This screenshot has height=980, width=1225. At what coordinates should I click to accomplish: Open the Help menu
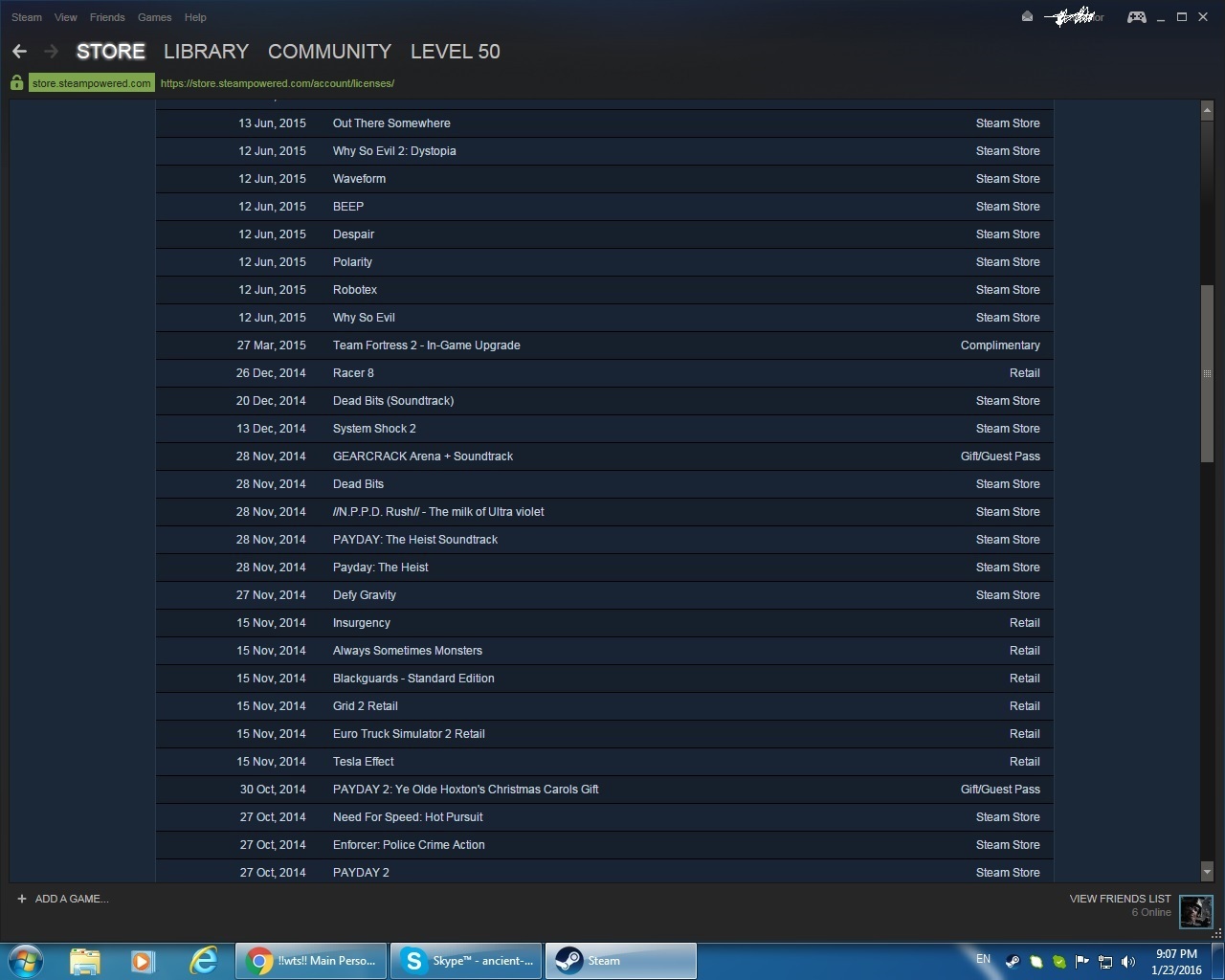pyautogui.click(x=195, y=17)
